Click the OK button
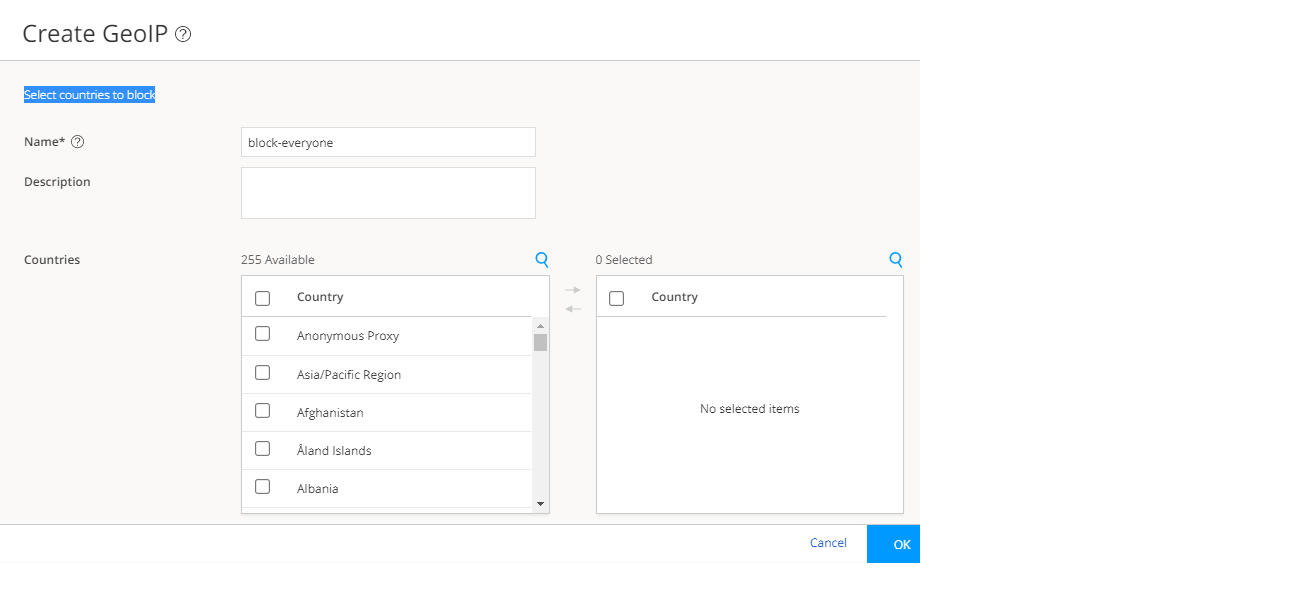The image size is (1303, 594). [893, 543]
